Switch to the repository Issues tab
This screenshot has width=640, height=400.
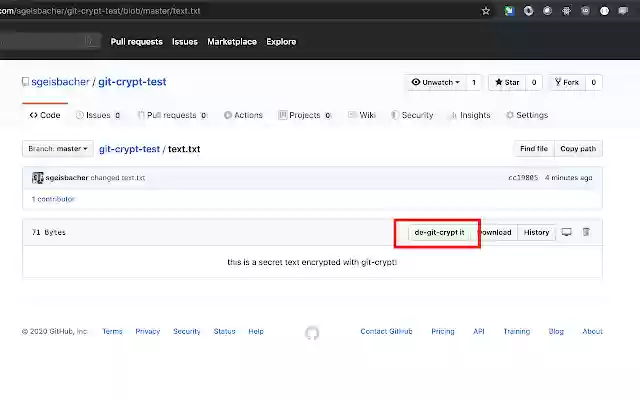(x=98, y=115)
